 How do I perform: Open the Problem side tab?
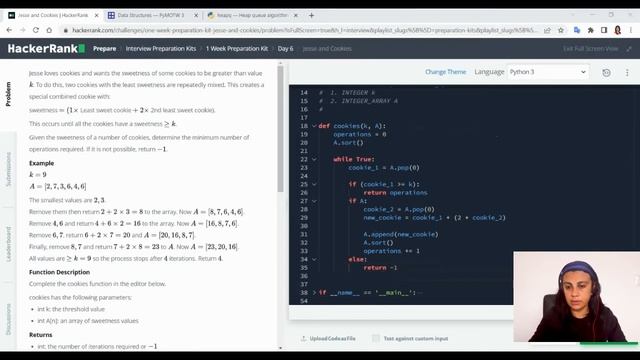coord(8,94)
